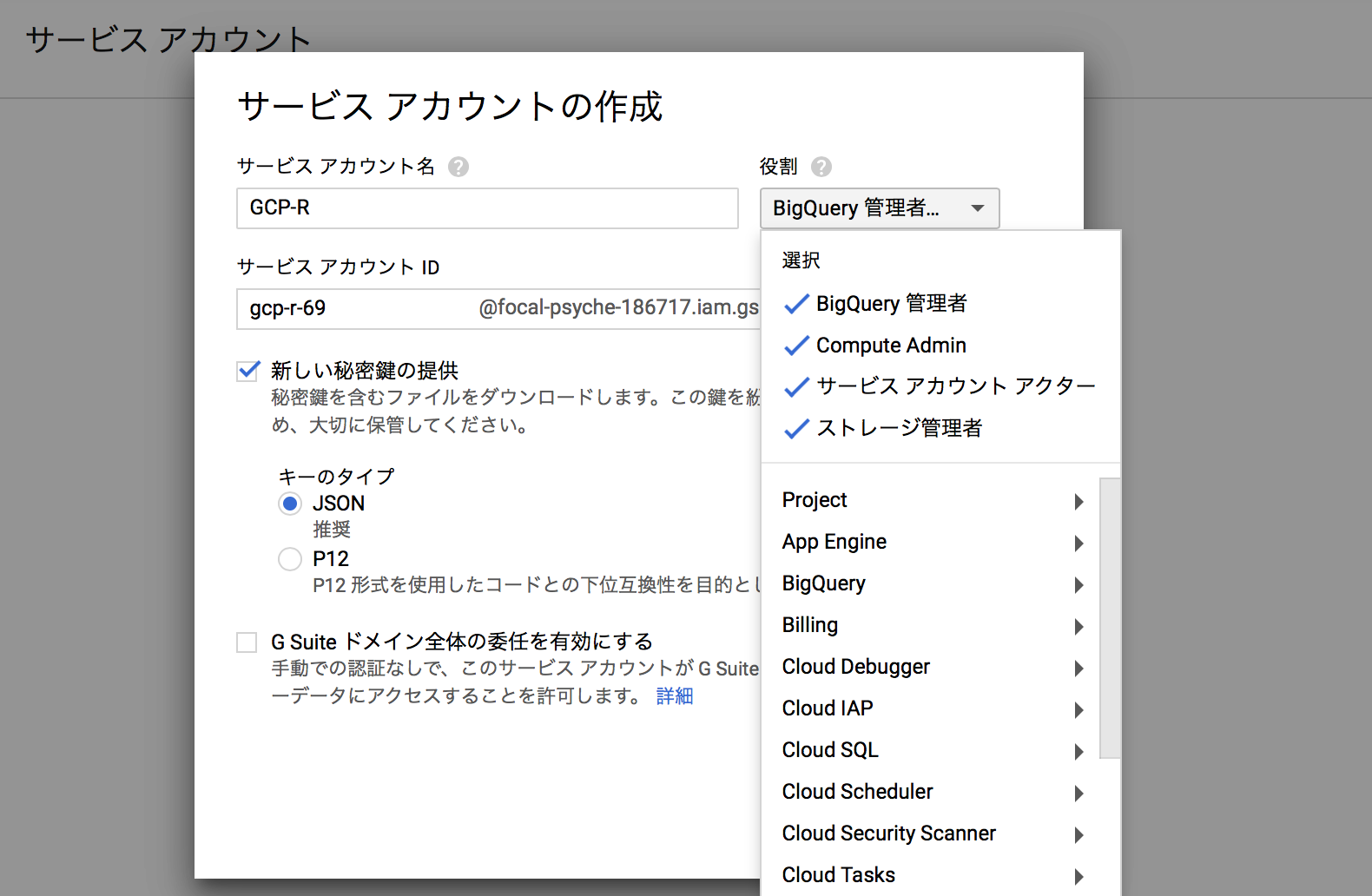Uncheck ストレージ管理者 selected role

tap(940, 428)
